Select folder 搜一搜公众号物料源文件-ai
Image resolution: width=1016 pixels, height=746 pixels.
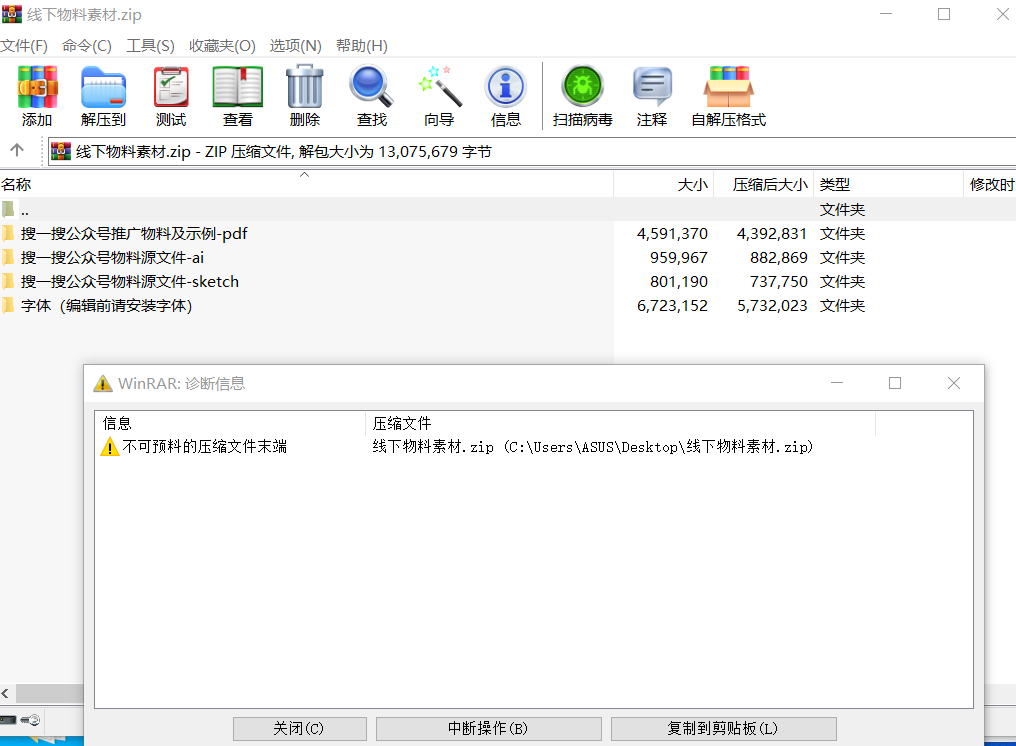point(112,257)
